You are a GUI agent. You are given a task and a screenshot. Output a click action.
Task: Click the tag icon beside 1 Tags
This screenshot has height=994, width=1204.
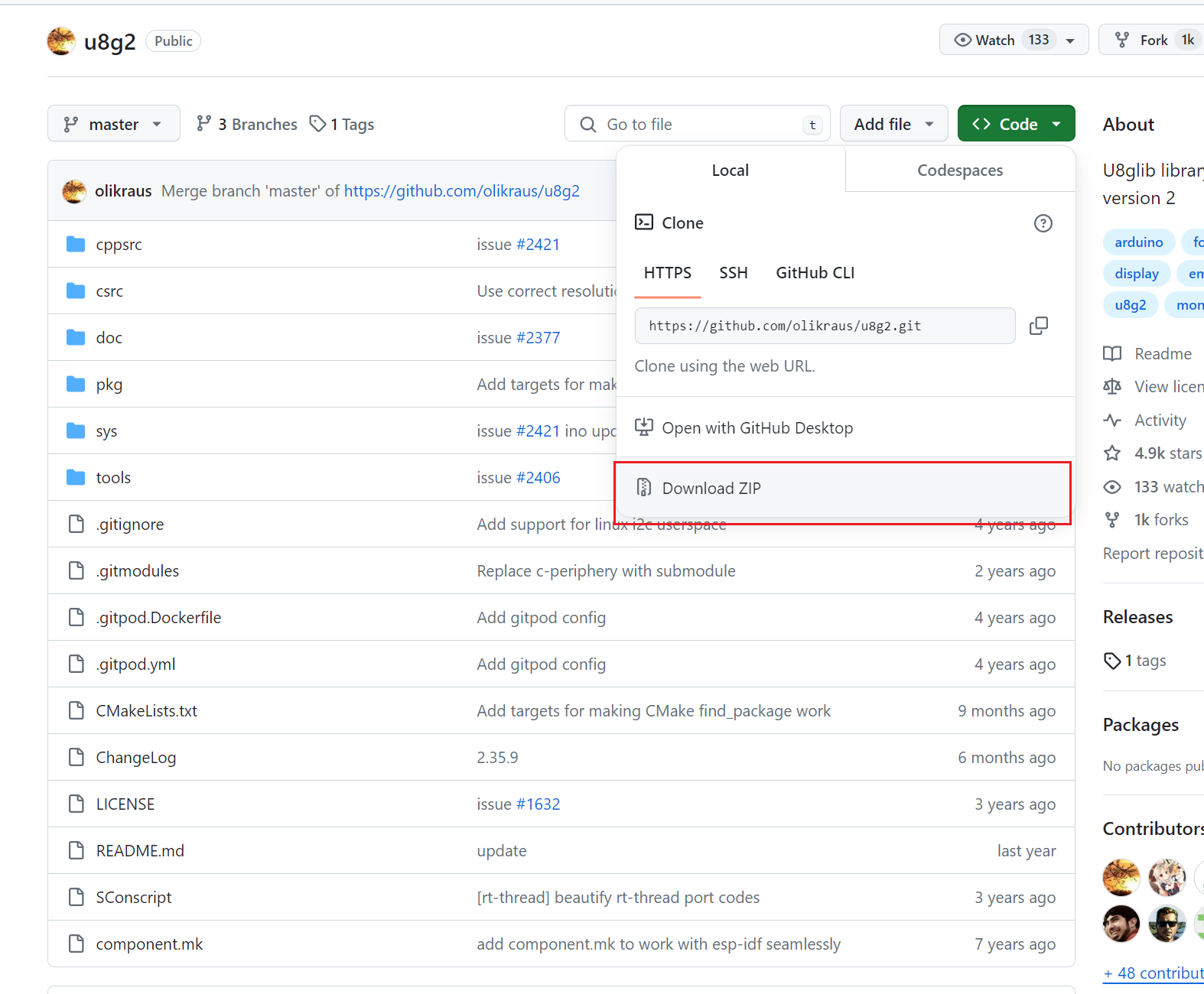point(317,124)
